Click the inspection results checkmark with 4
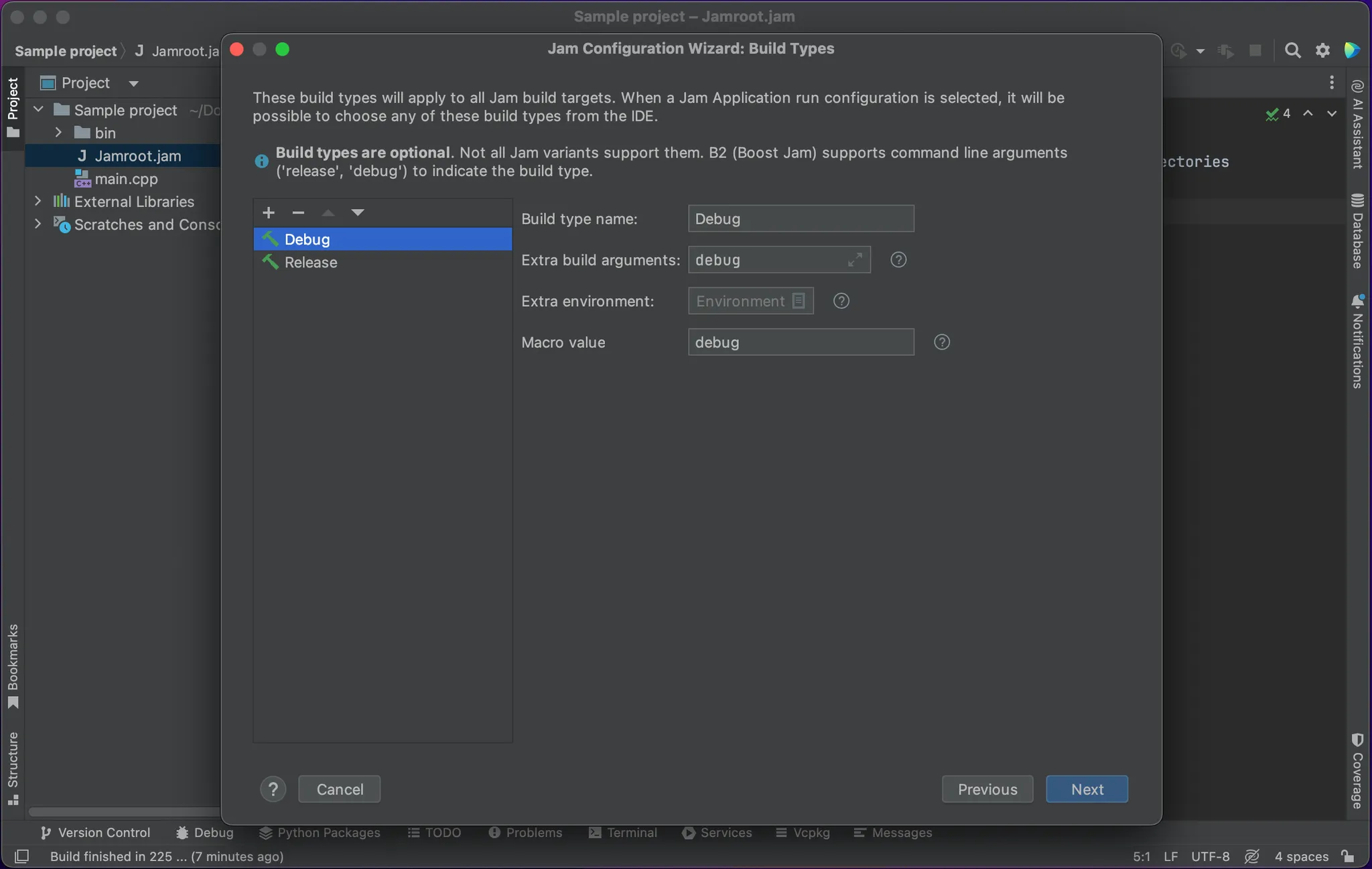Screen dimensions: 1372x869 click(1279, 114)
